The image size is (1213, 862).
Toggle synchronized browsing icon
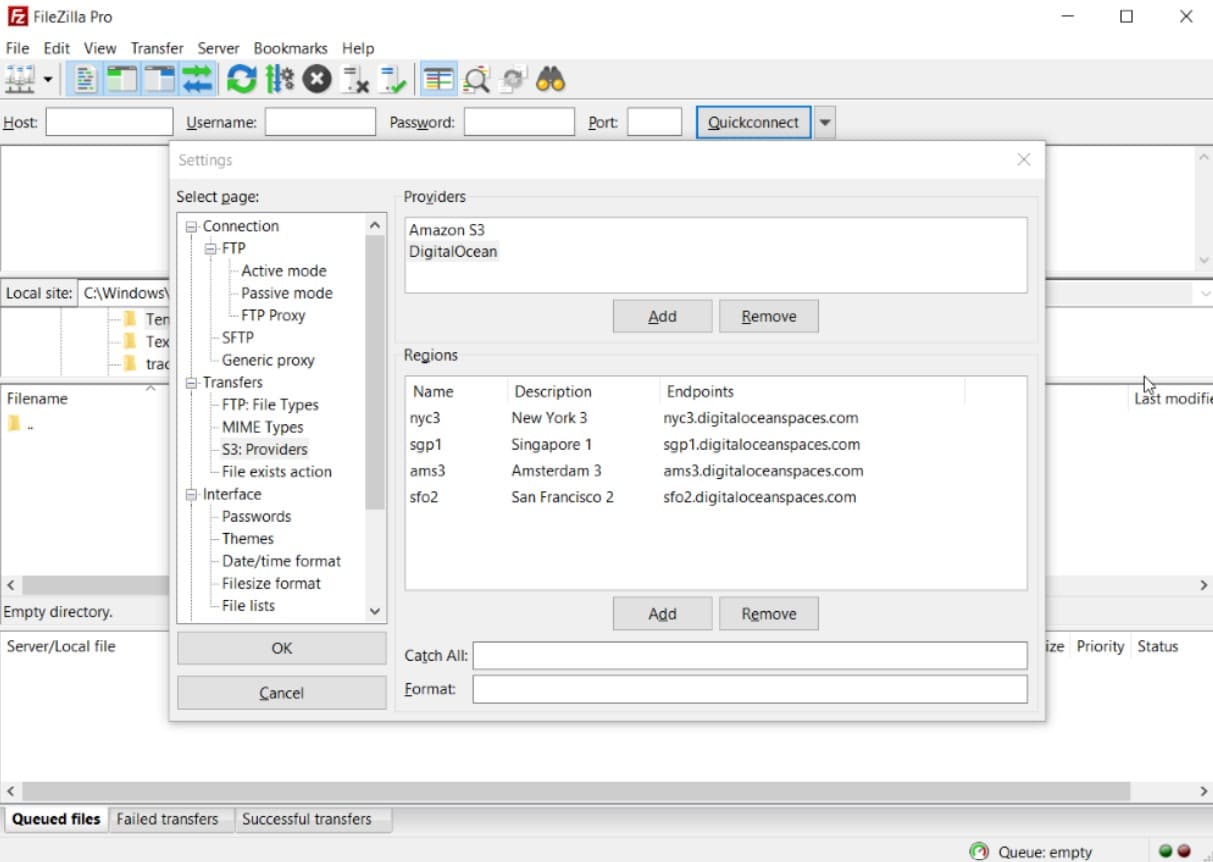(x=513, y=78)
